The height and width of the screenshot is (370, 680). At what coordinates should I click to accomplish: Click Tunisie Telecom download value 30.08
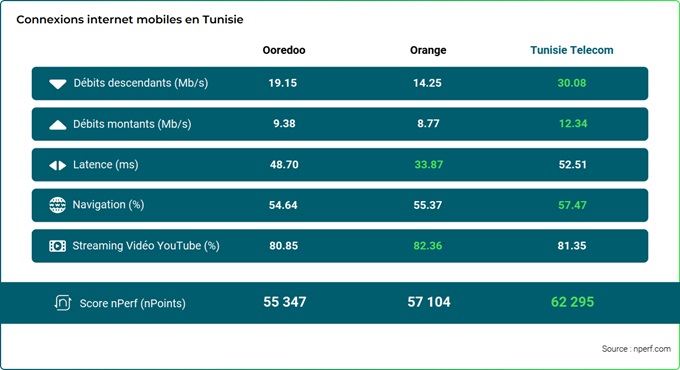572,83
